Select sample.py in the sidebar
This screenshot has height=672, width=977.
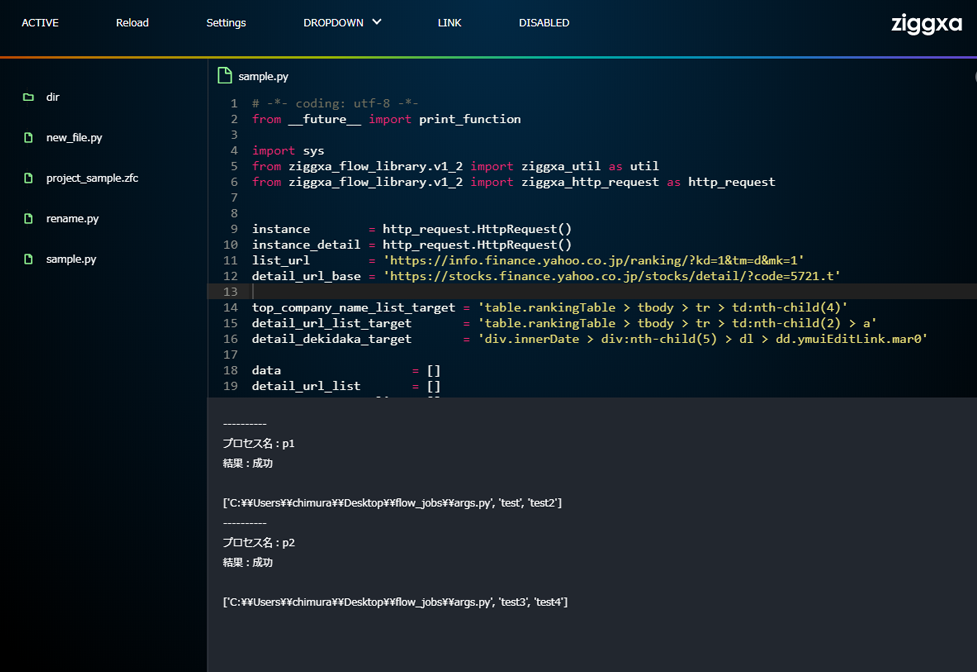click(71, 259)
